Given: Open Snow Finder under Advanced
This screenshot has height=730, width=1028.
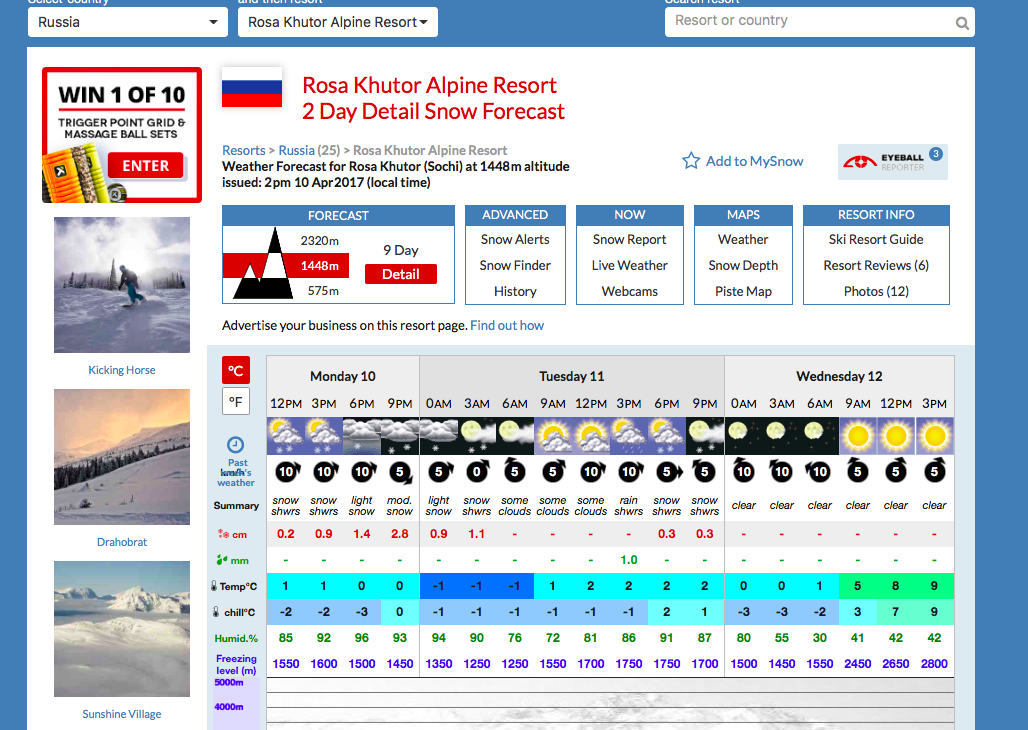Looking at the screenshot, I should (x=515, y=265).
